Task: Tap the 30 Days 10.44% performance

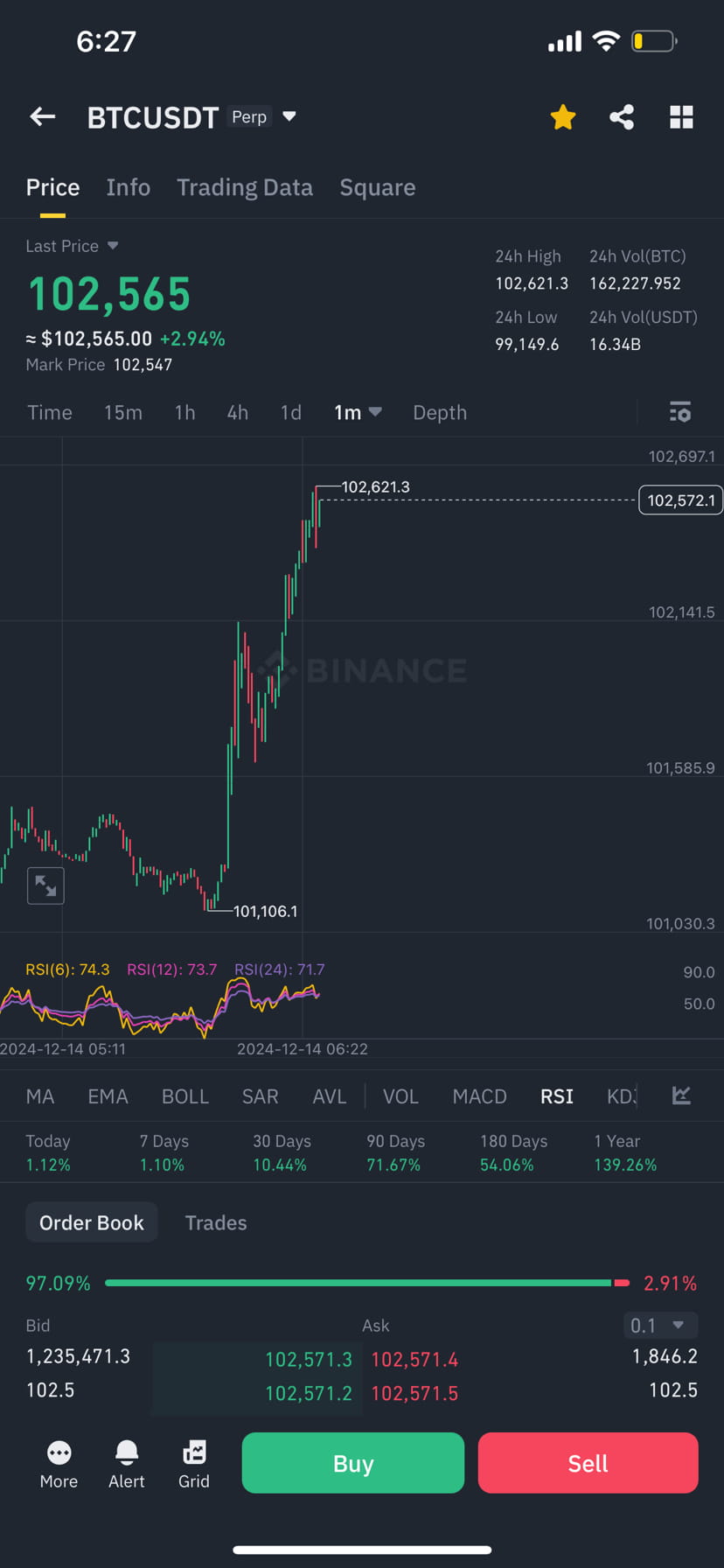Action: [x=282, y=1152]
